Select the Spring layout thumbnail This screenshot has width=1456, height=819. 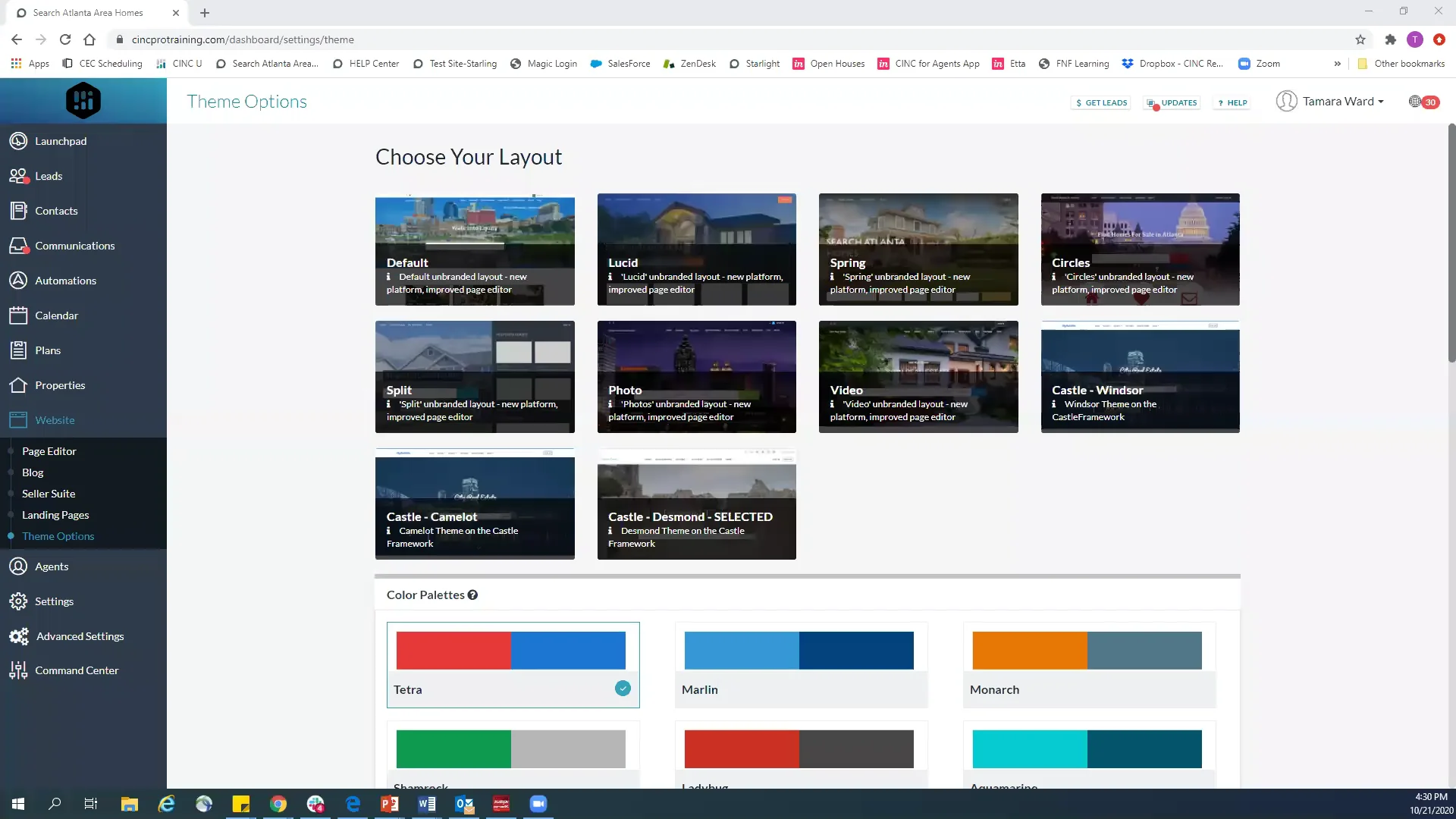[x=918, y=249]
